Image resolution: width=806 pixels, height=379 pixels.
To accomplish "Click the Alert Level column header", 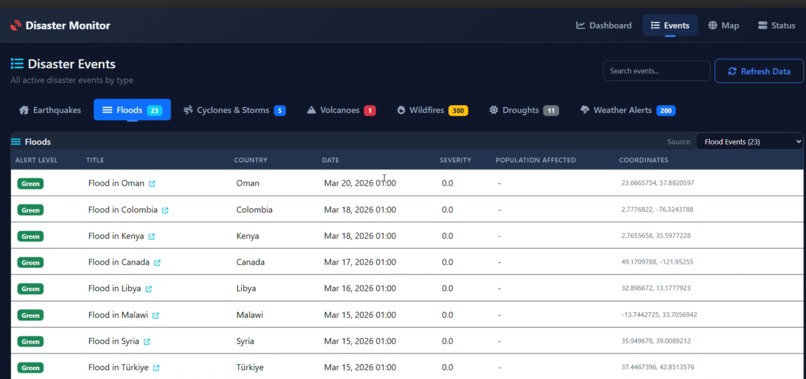I will pos(36,160).
